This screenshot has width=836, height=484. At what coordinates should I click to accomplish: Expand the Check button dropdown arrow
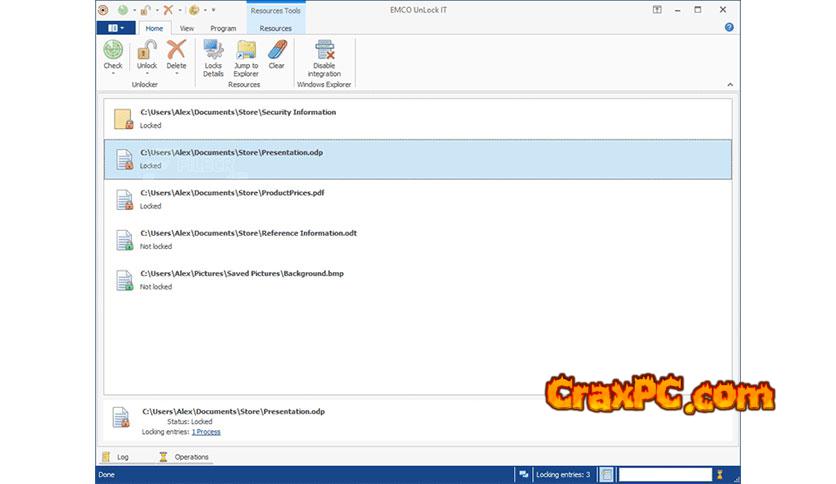pyautogui.click(x=113, y=74)
